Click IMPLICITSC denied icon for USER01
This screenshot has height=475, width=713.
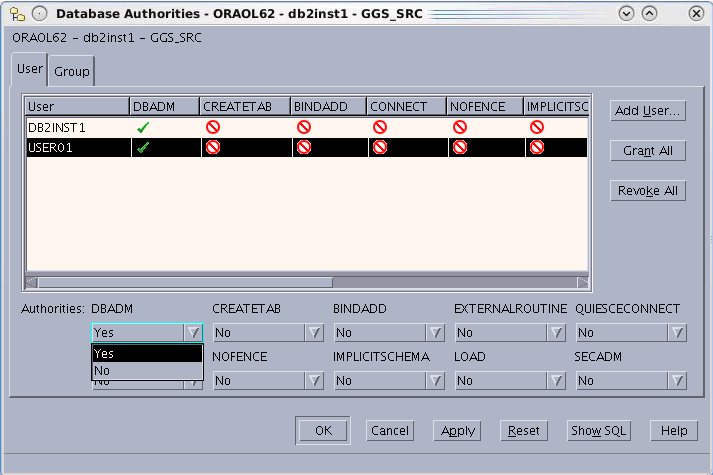[x=537, y=147]
